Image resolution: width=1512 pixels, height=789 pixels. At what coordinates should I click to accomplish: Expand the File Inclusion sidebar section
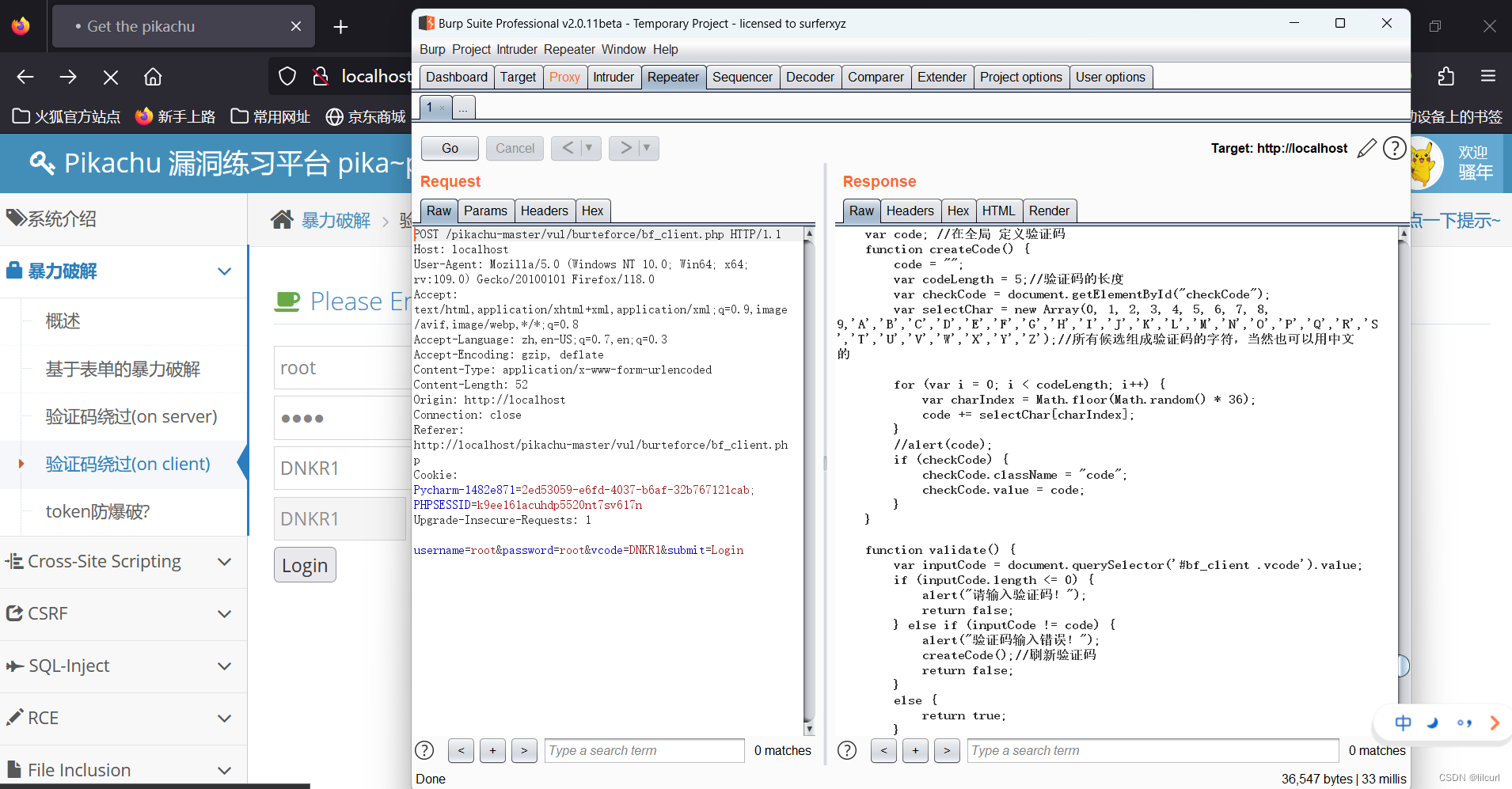coord(225,770)
